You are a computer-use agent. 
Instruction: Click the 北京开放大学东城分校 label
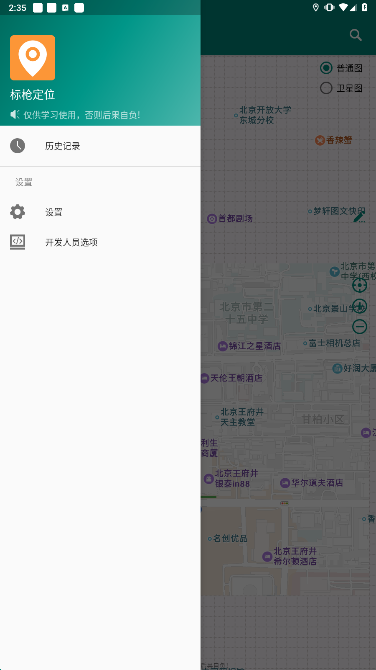(x=262, y=115)
